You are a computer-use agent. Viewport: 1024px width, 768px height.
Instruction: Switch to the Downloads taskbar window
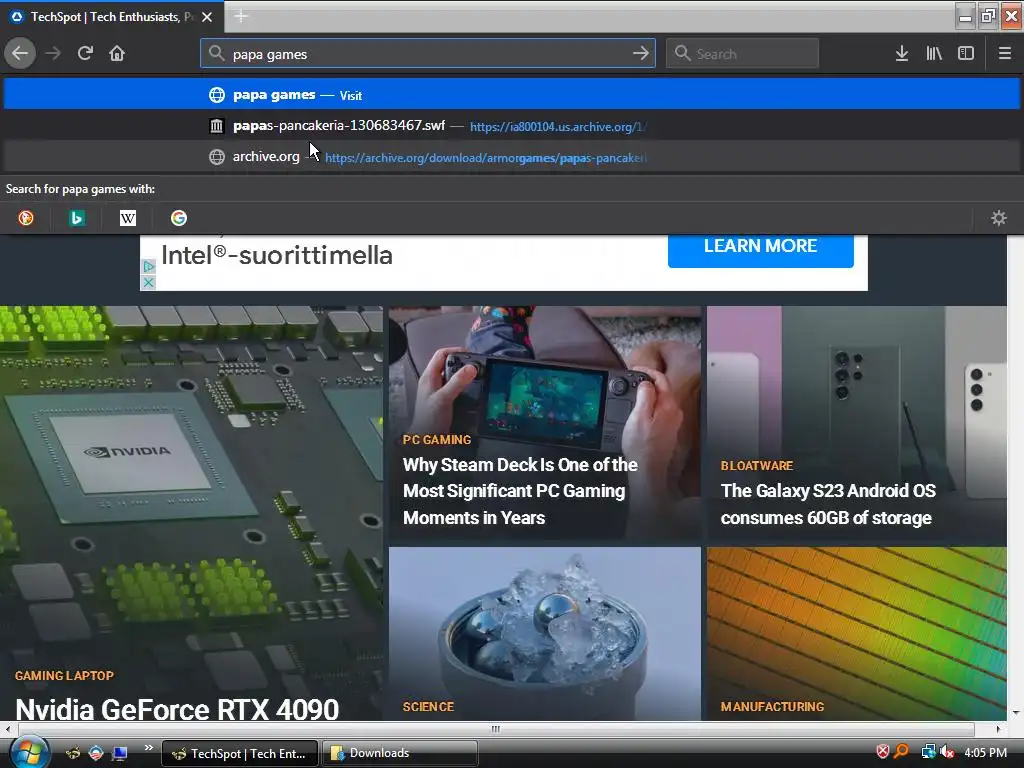[400, 754]
